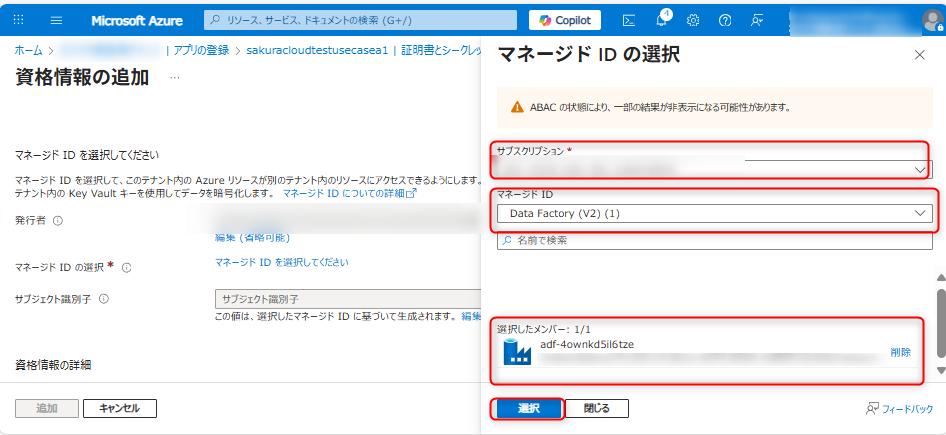Select adf-4ownkd5il6tze member name
This screenshot has height=435, width=946.
click(x=588, y=344)
